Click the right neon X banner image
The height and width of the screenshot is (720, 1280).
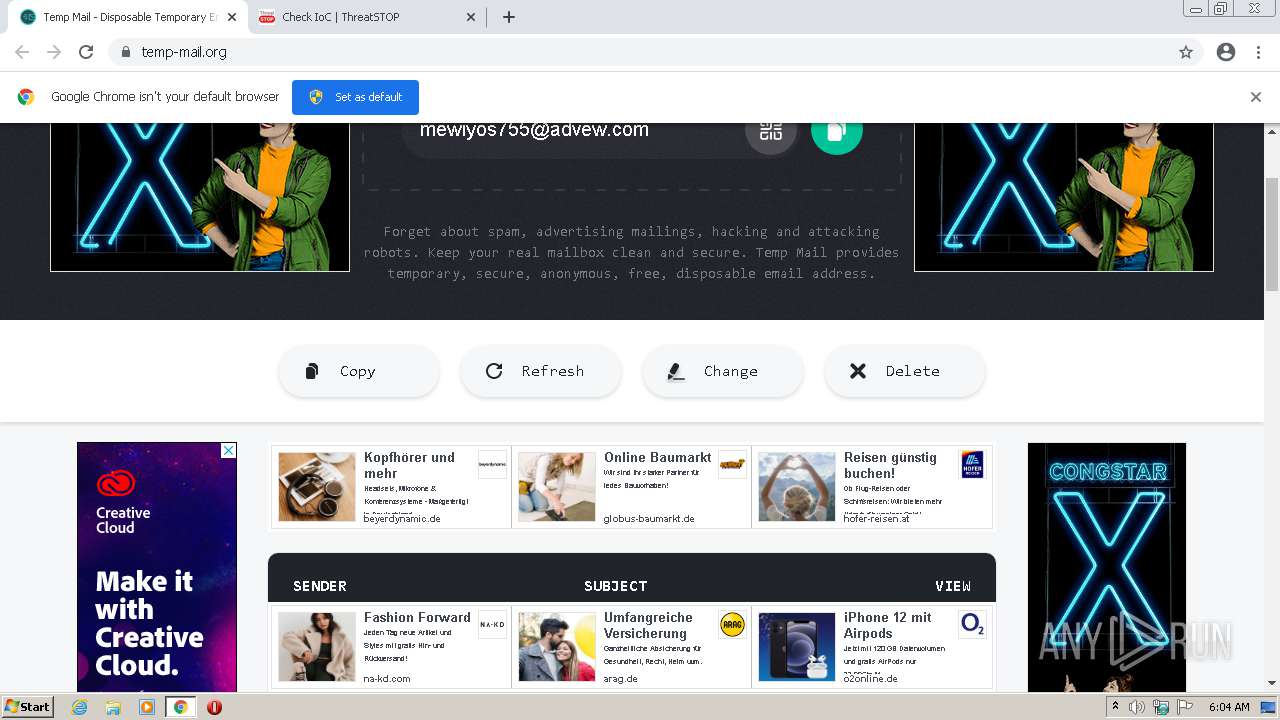[1064, 197]
